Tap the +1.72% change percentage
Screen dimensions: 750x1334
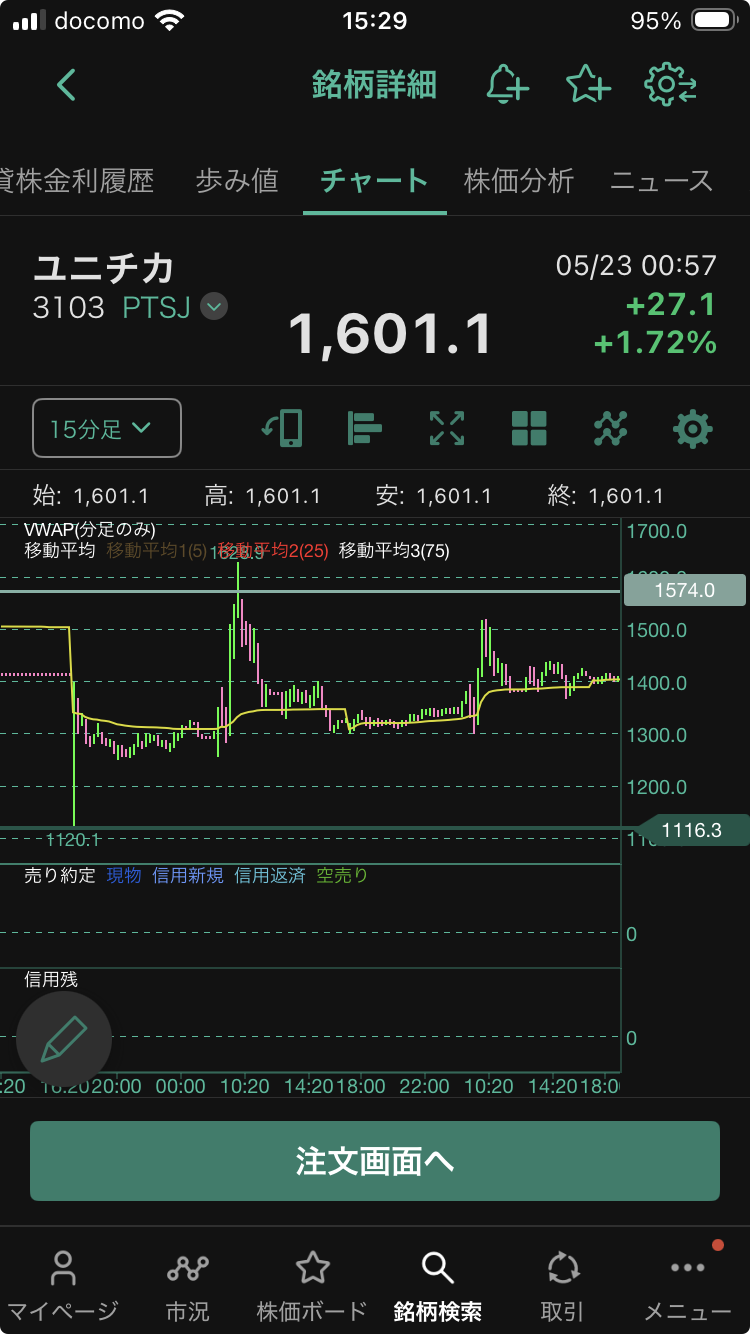pyautogui.click(x=655, y=343)
